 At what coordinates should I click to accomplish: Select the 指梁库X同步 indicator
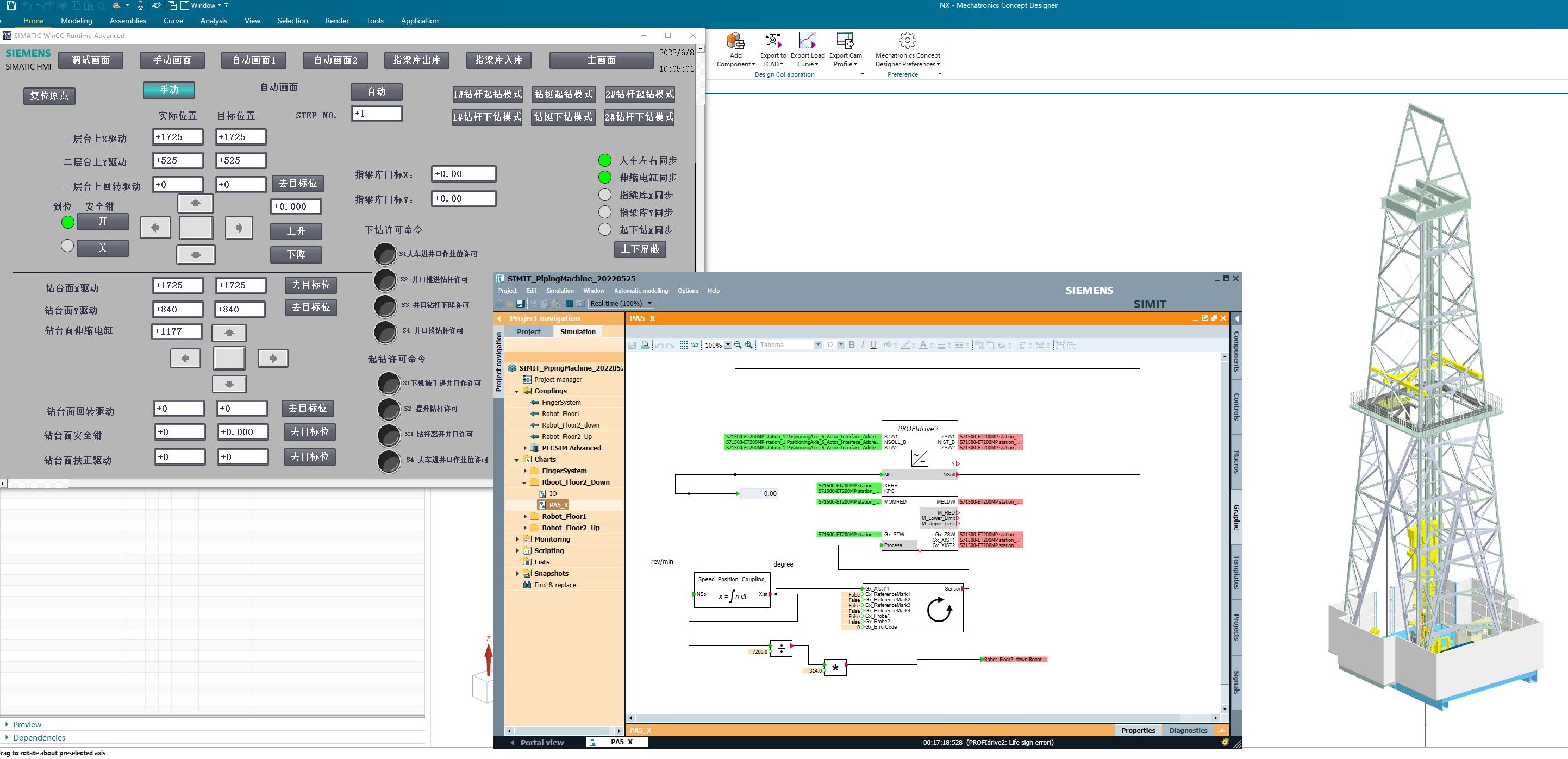tap(604, 196)
